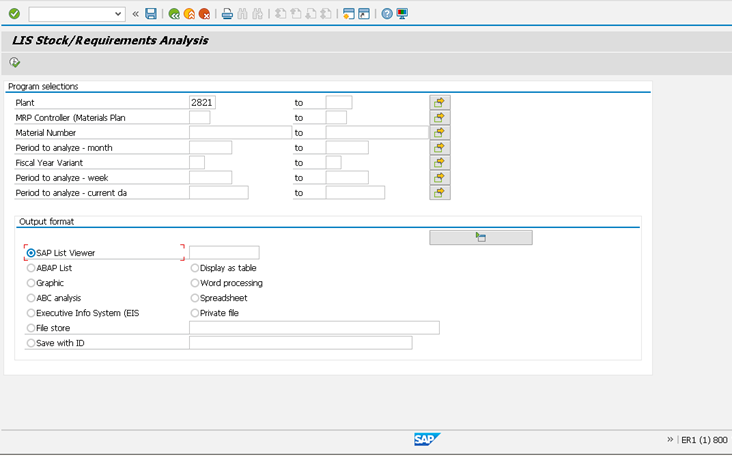Open multiple selection for Plant
Screen dimensions: 732x456
(440, 102)
